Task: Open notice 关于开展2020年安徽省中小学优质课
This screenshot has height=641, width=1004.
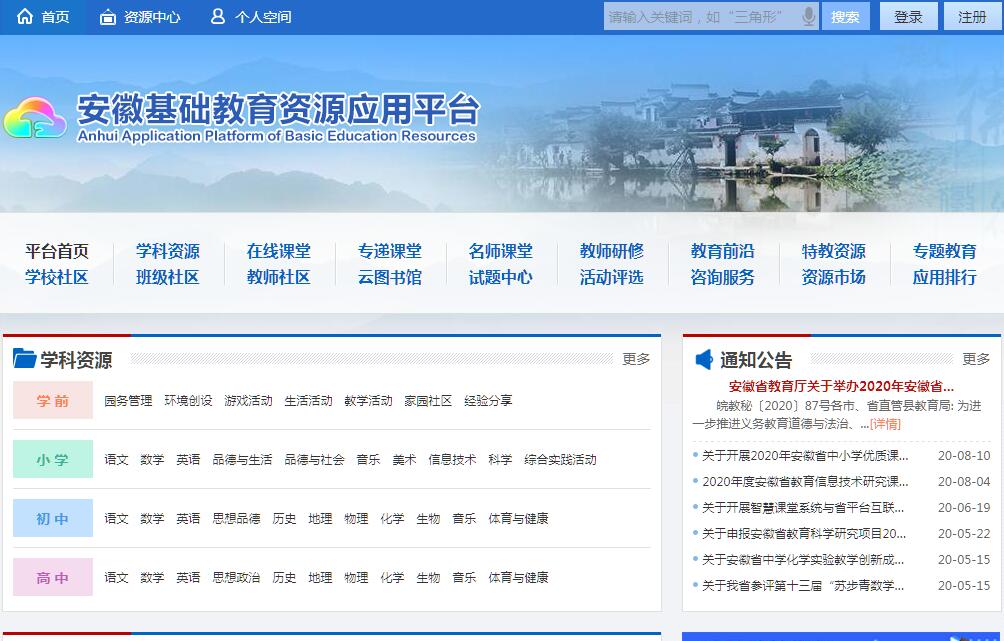Action: [805, 456]
